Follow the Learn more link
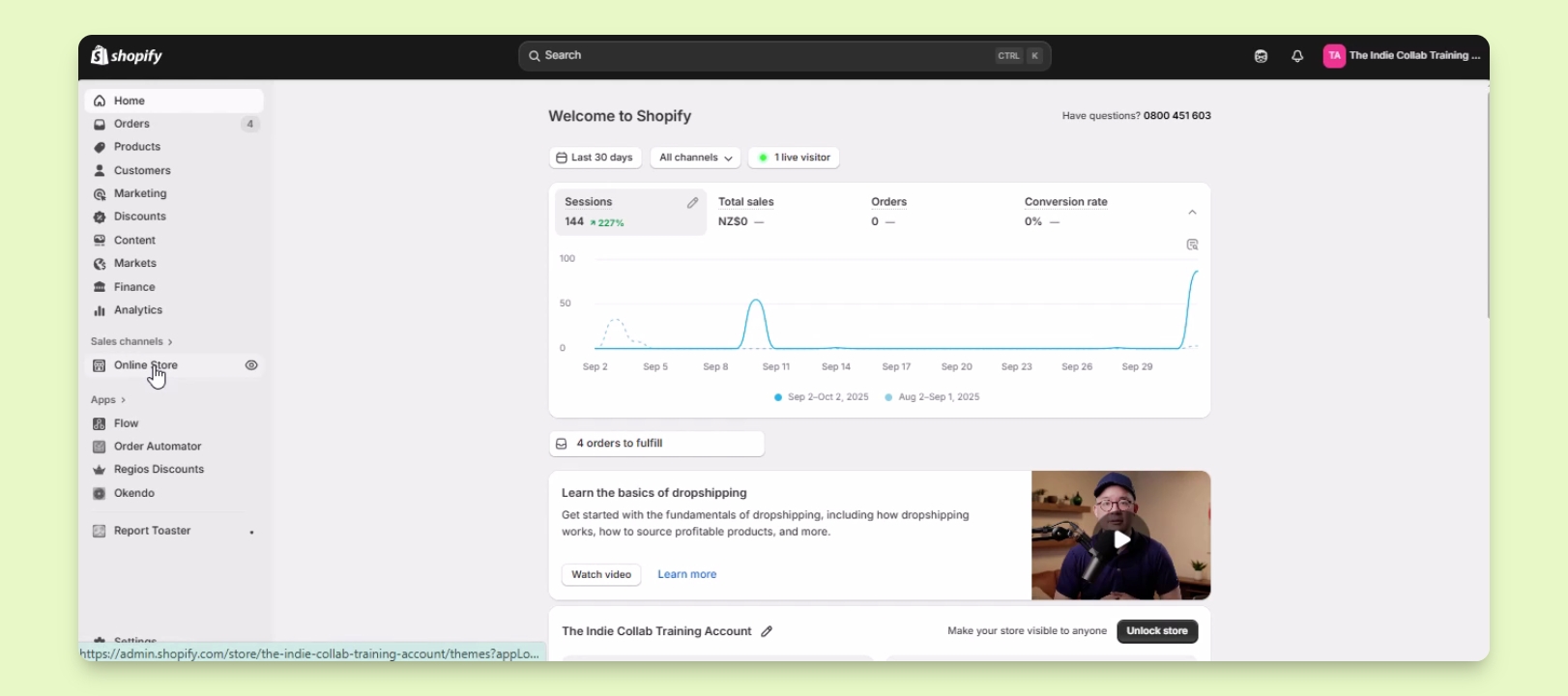This screenshot has height=696, width=1568. point(687,574)
